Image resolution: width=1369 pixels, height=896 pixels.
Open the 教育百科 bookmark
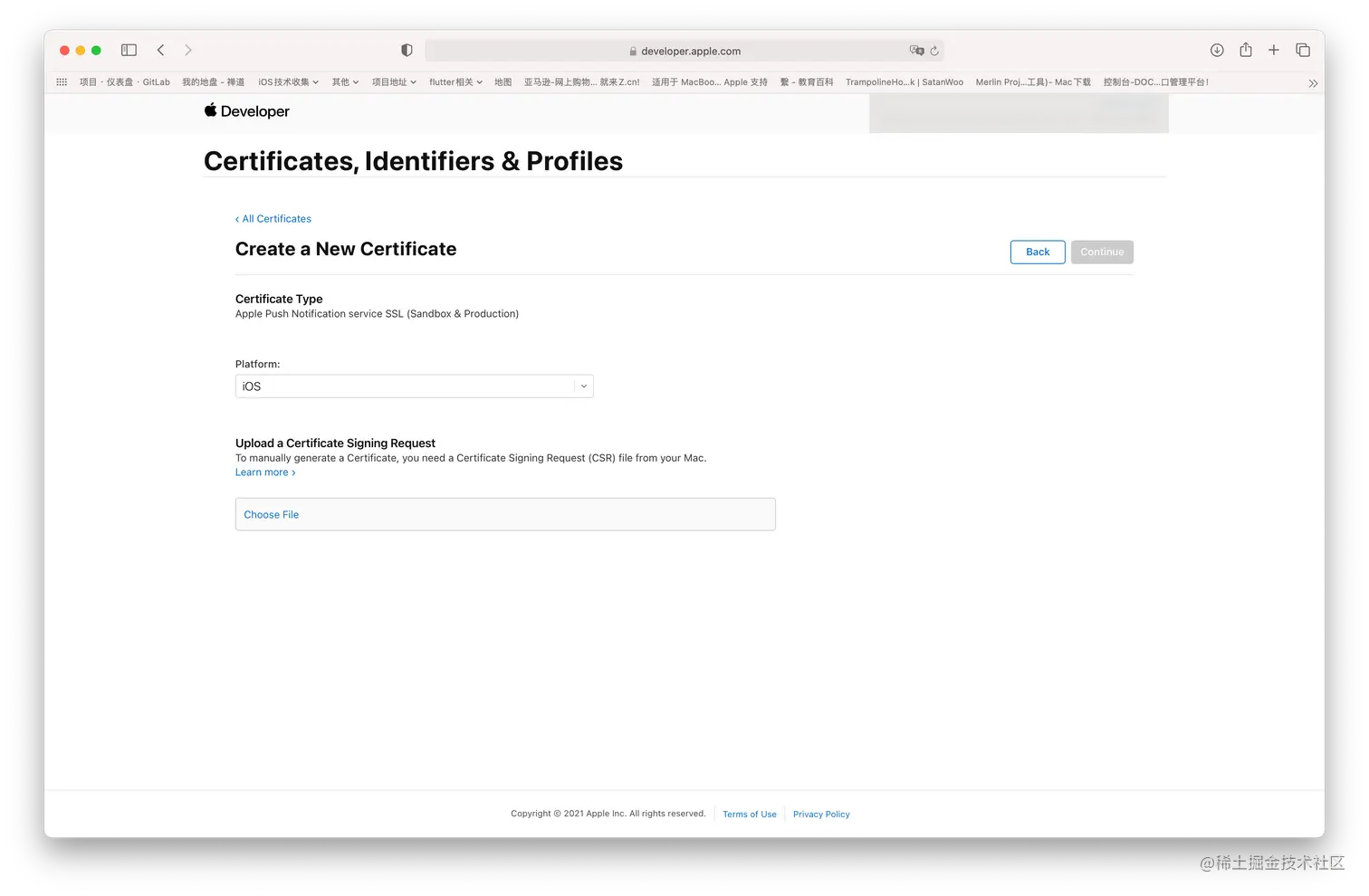(807, 82)
